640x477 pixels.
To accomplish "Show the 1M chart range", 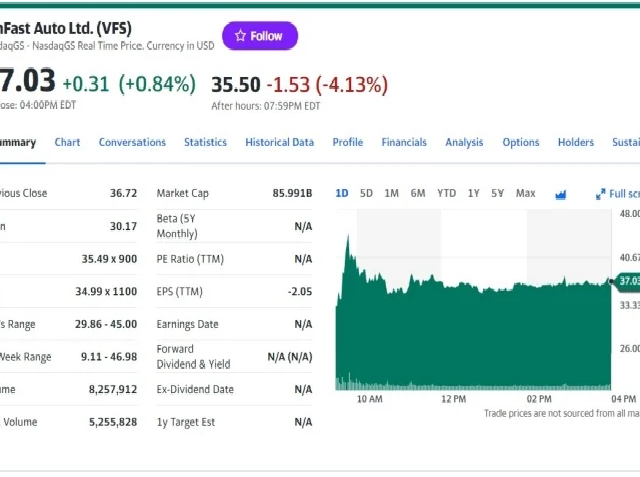I will tap(391, 193).
